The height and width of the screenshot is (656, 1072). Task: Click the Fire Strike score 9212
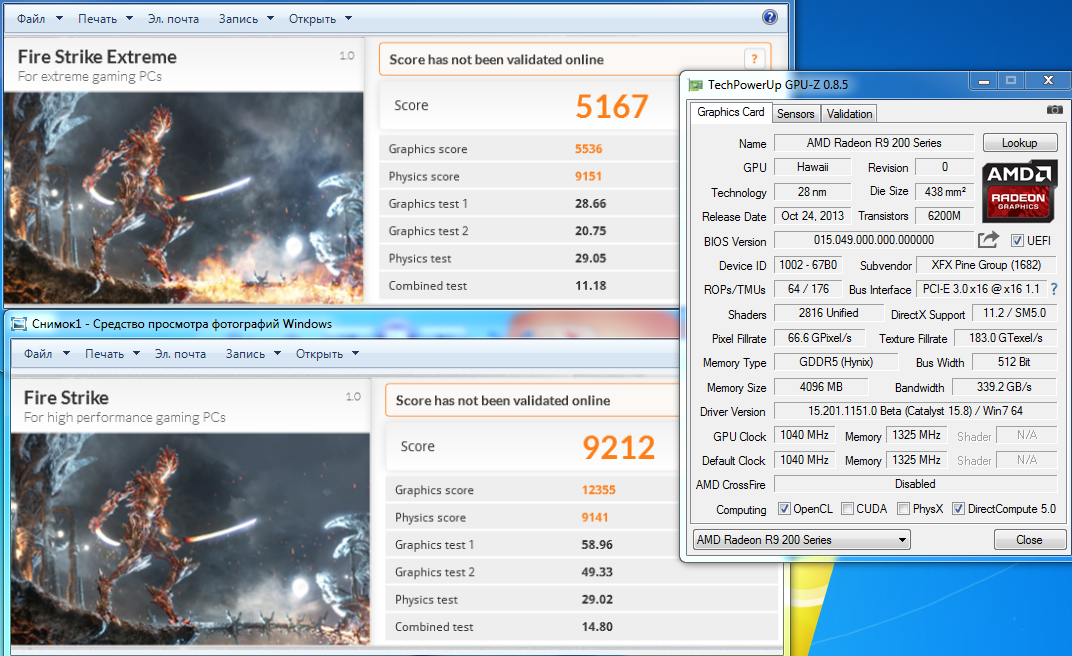click(x=619, y=448)
